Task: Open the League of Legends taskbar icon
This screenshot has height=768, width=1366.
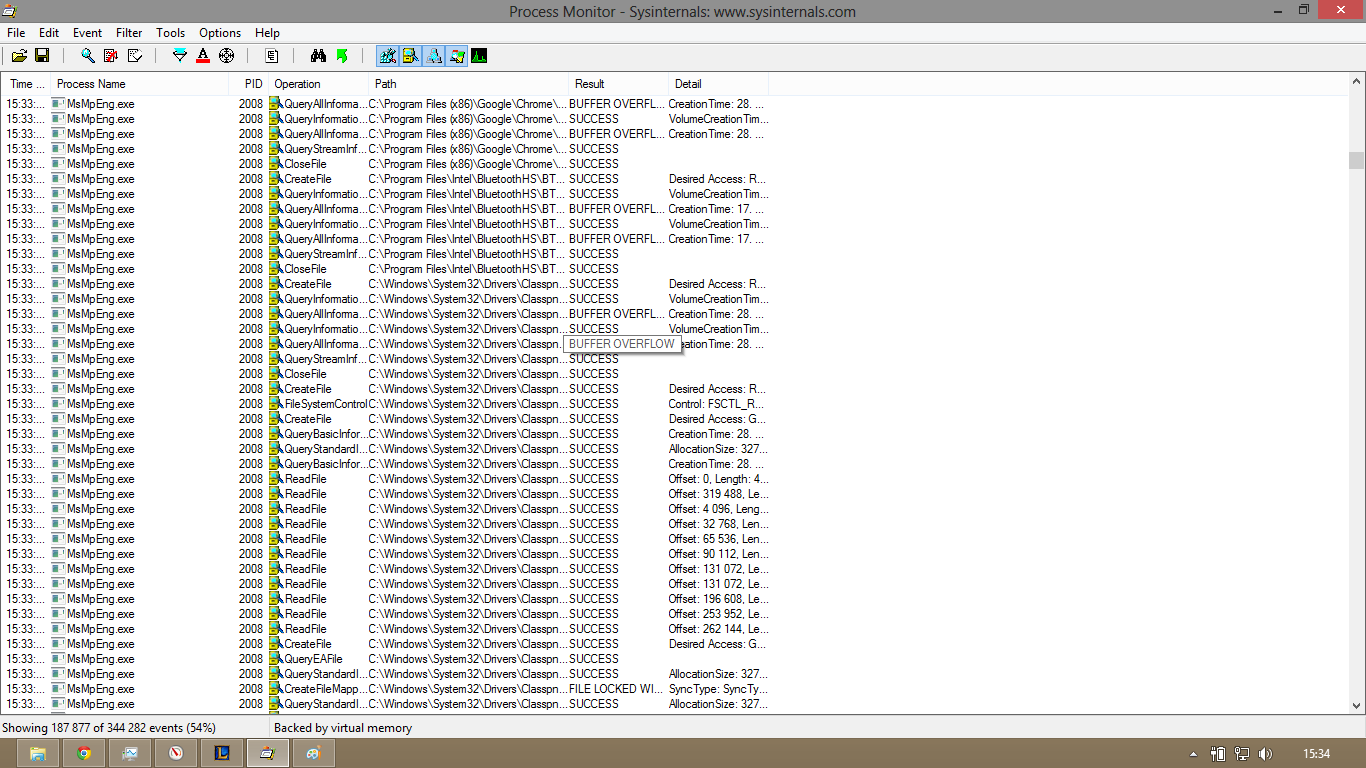Action: [x=222, y=753]
